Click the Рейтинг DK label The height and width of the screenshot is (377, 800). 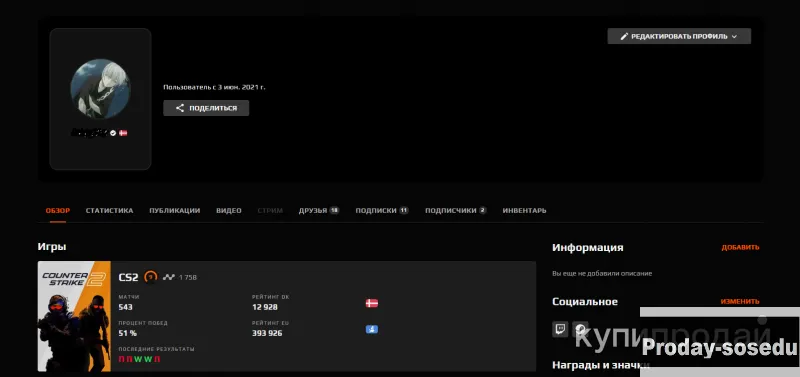pyautogui.click(x=271, y=297)
